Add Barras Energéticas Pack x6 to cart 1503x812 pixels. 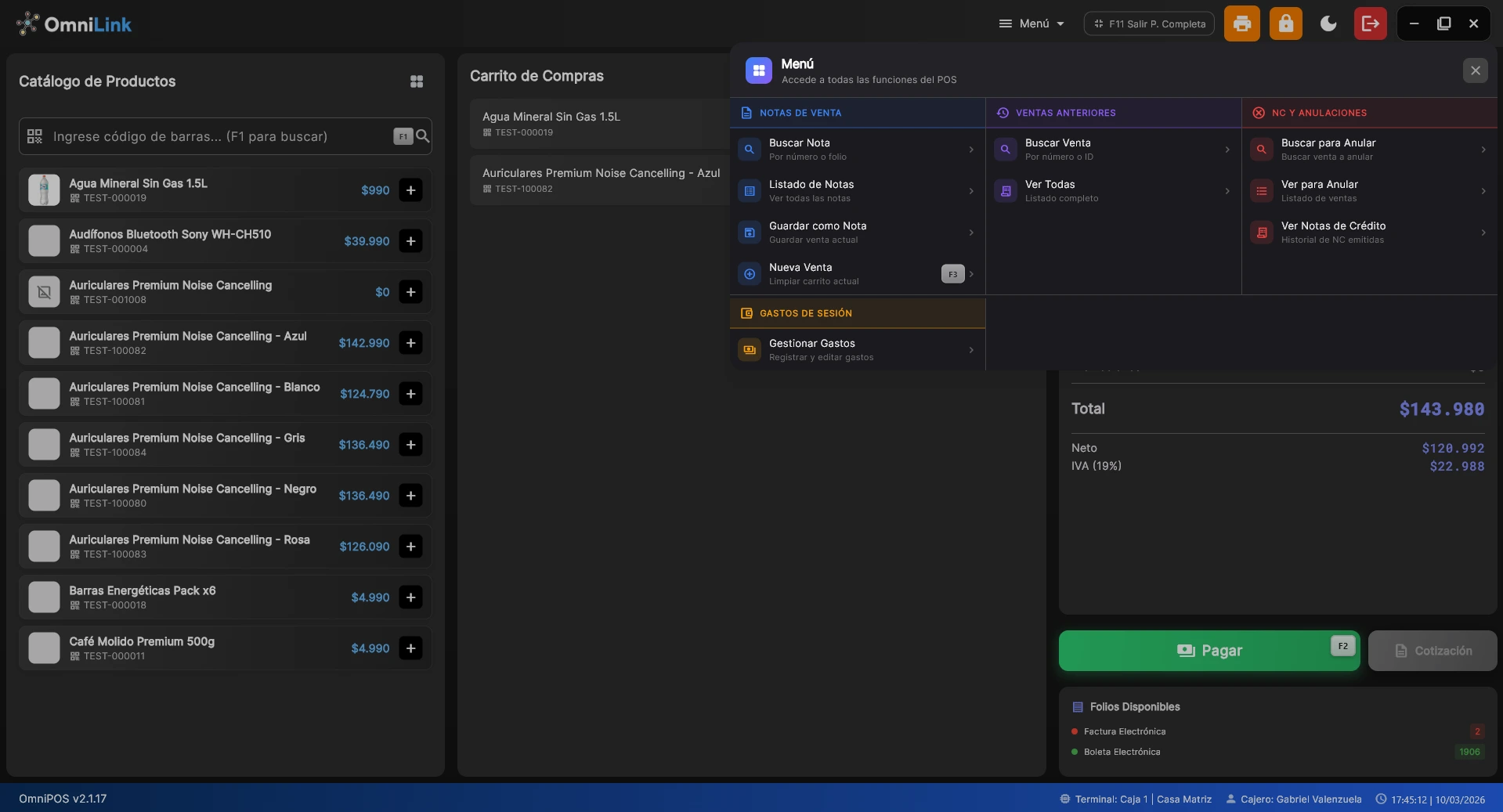pos(410,597)
